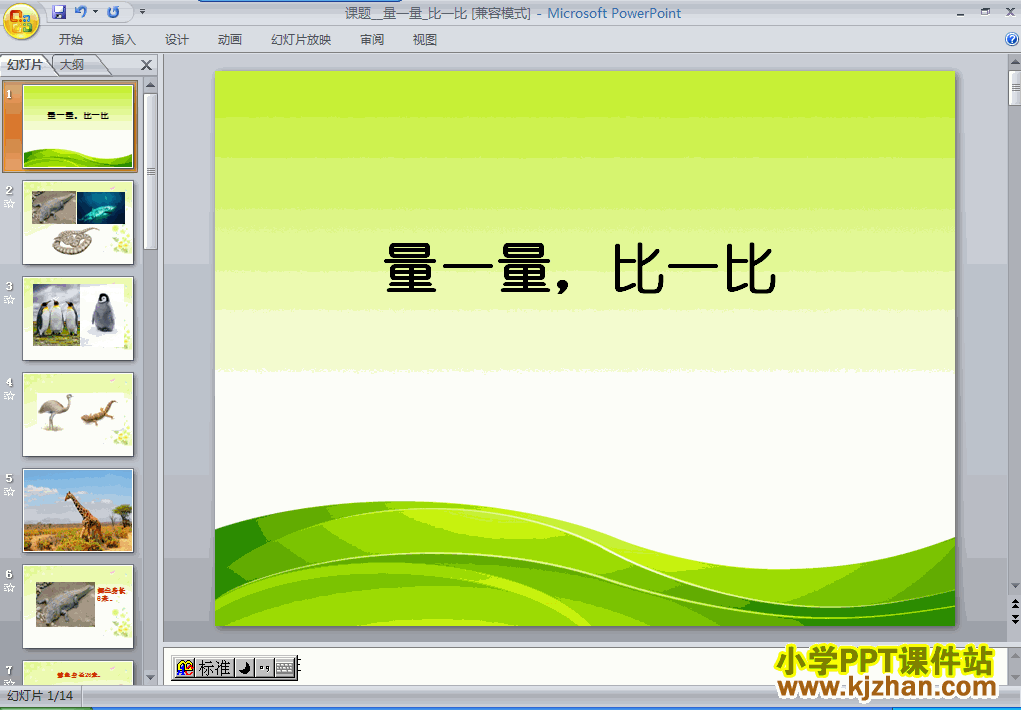1021x710 pixels.
Task: Click main editor scroll up arrow
Action: click(1014, 63)
